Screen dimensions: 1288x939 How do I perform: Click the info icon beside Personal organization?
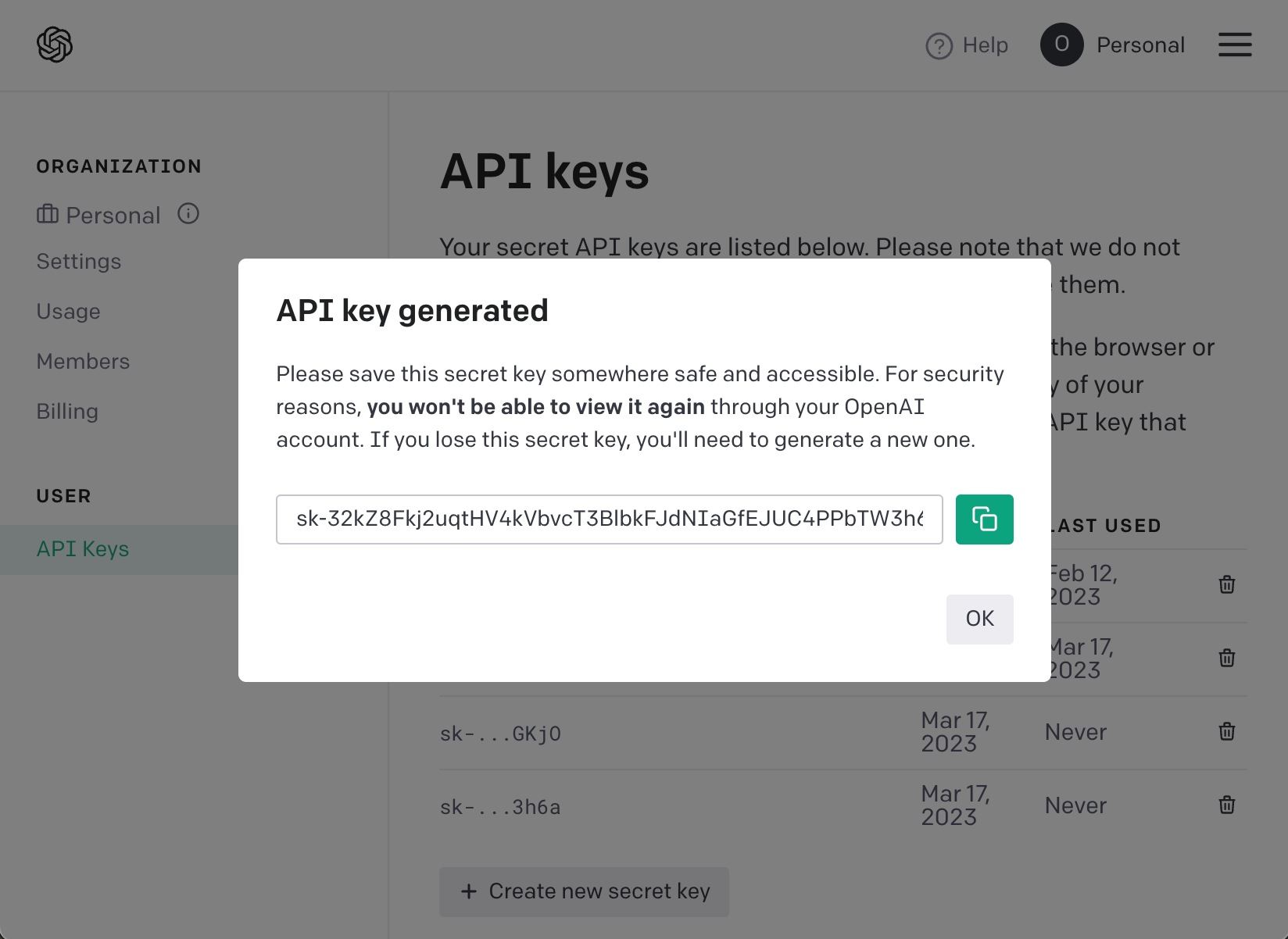click(x=188, y=213)
